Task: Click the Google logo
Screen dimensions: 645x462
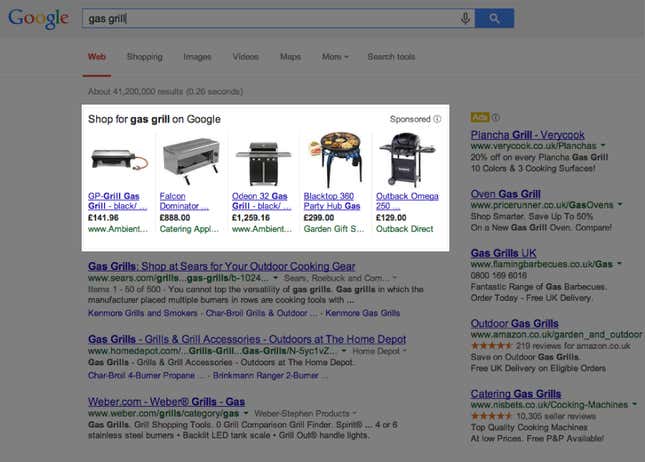Action: point(39,19)
